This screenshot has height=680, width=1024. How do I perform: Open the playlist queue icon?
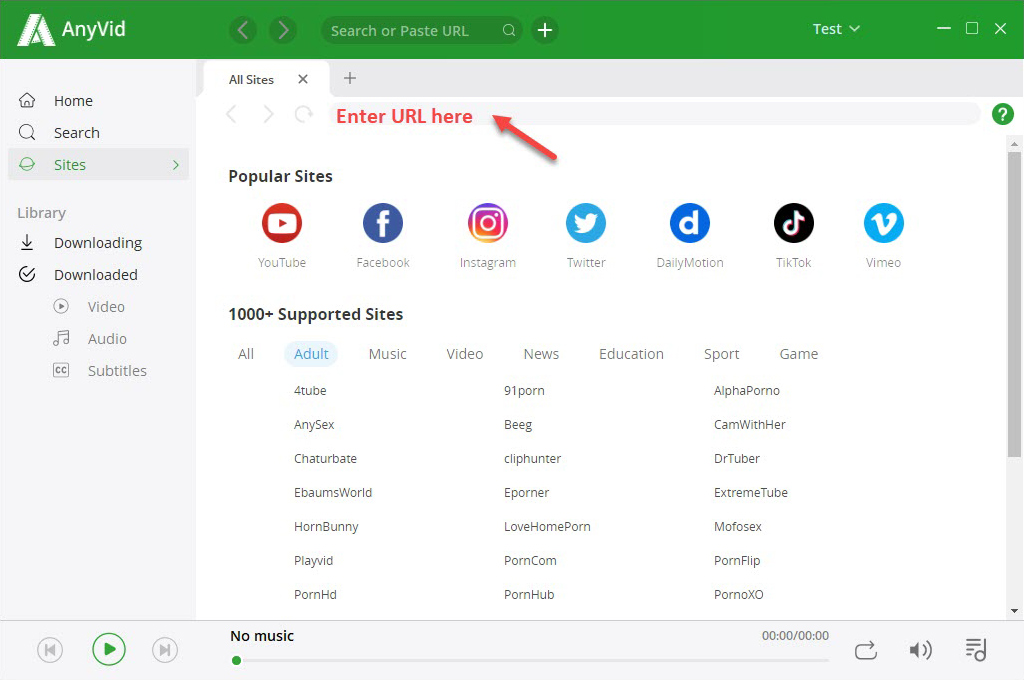point(976,650)
